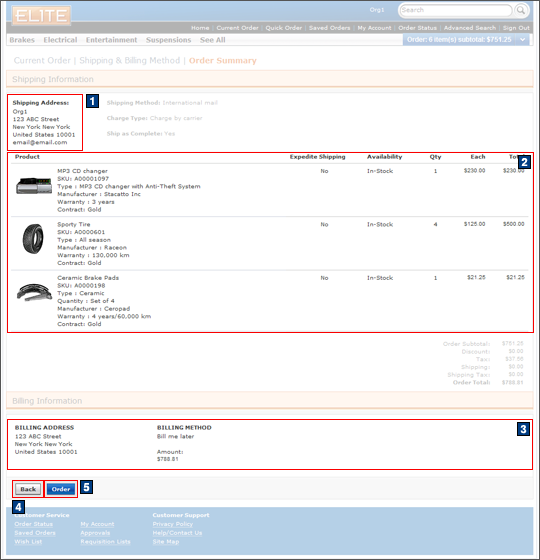Click the order subtotal summary text

[x=459, y=40]
